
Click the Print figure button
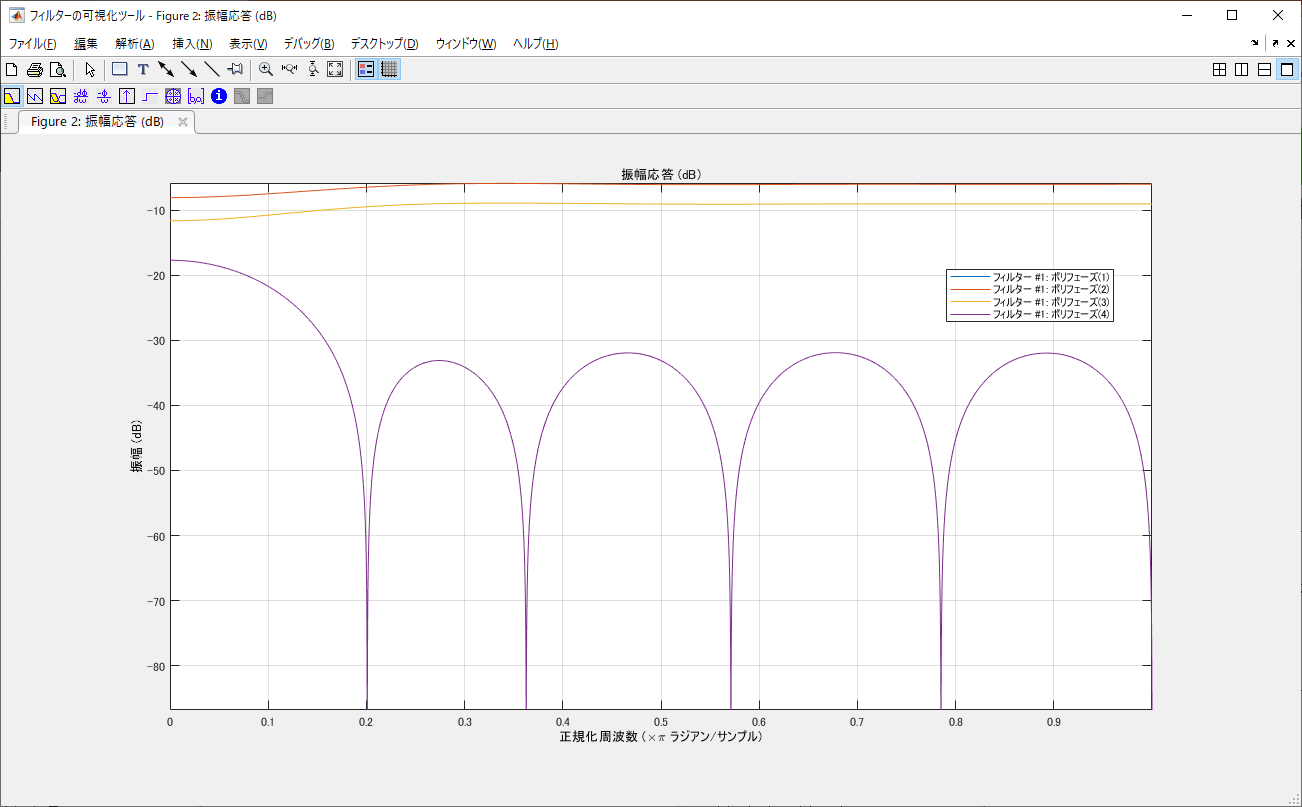pos(35,69)
